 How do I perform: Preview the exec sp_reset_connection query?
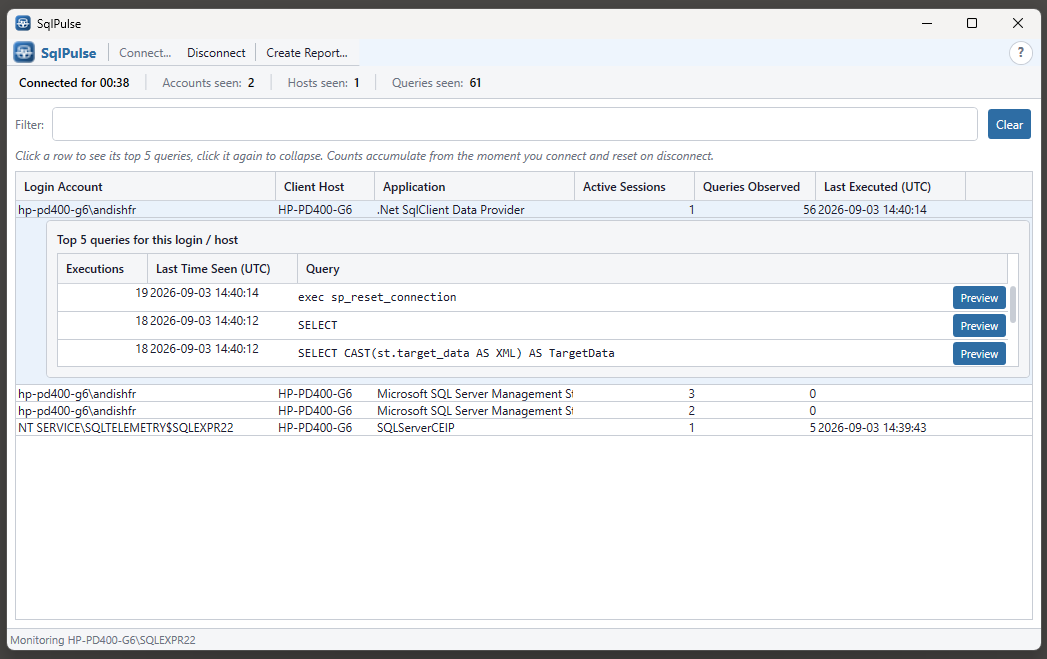pos(979,298)
